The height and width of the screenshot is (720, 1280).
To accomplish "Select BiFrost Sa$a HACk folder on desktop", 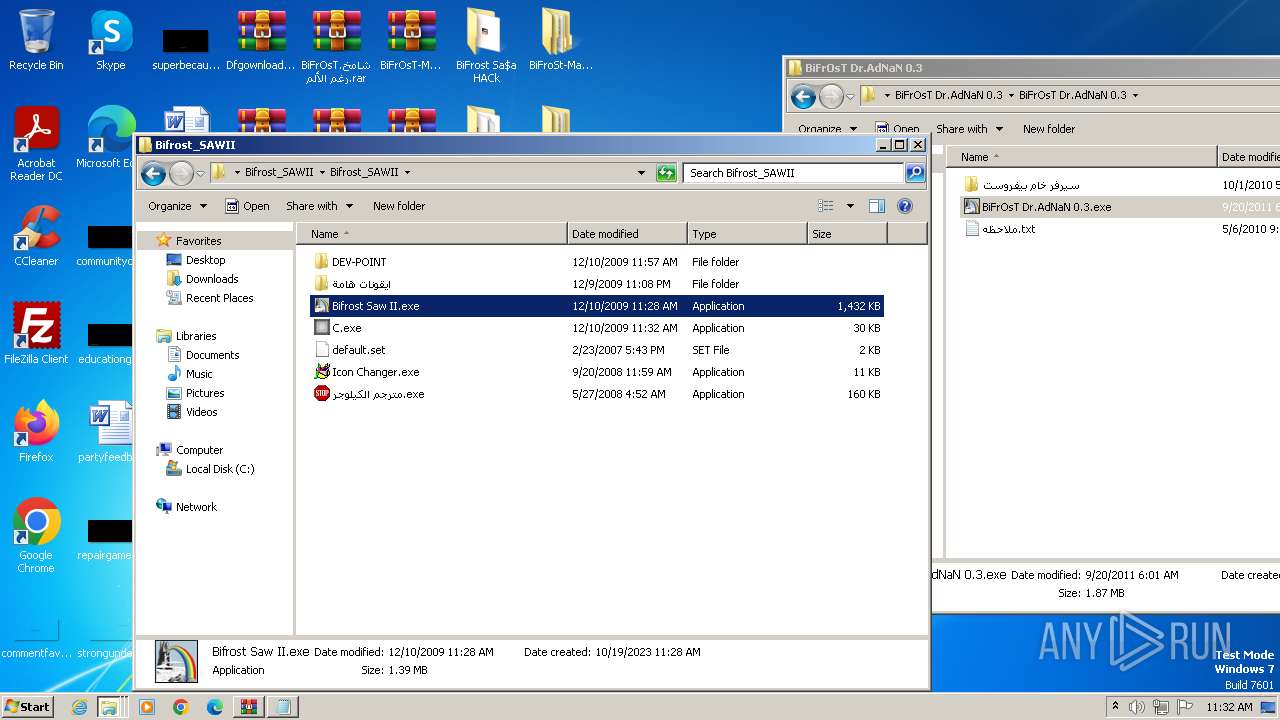I will coord(486,46).
